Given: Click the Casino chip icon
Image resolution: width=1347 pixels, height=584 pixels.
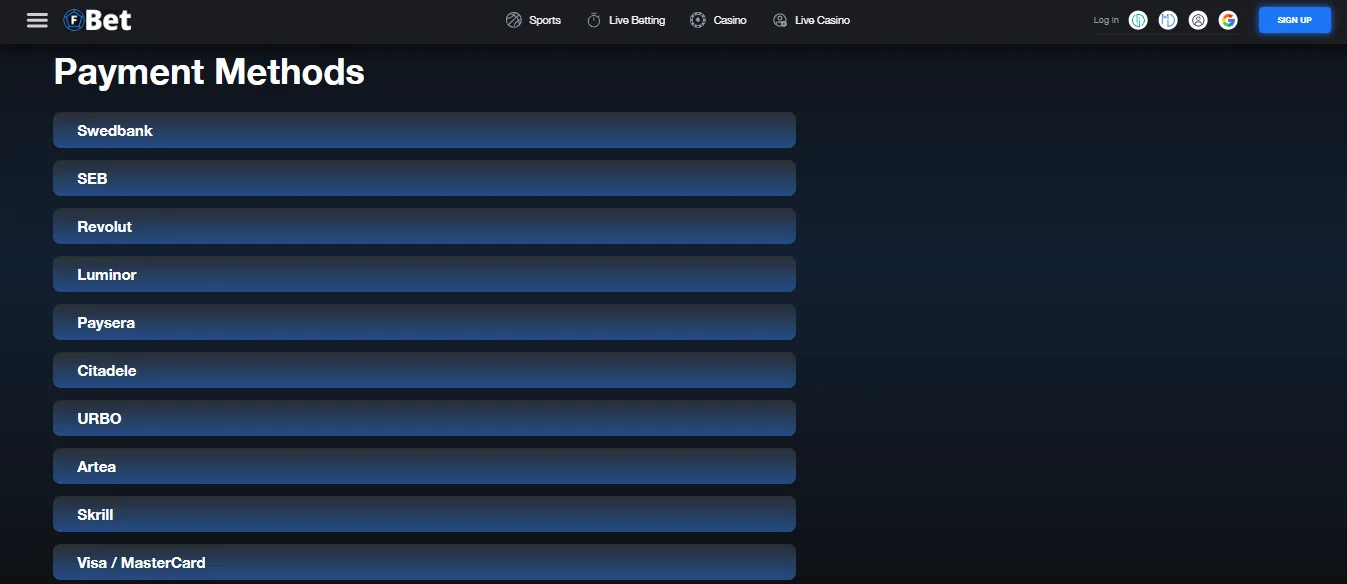Looking at the screenshot, I should click(698, 20).
